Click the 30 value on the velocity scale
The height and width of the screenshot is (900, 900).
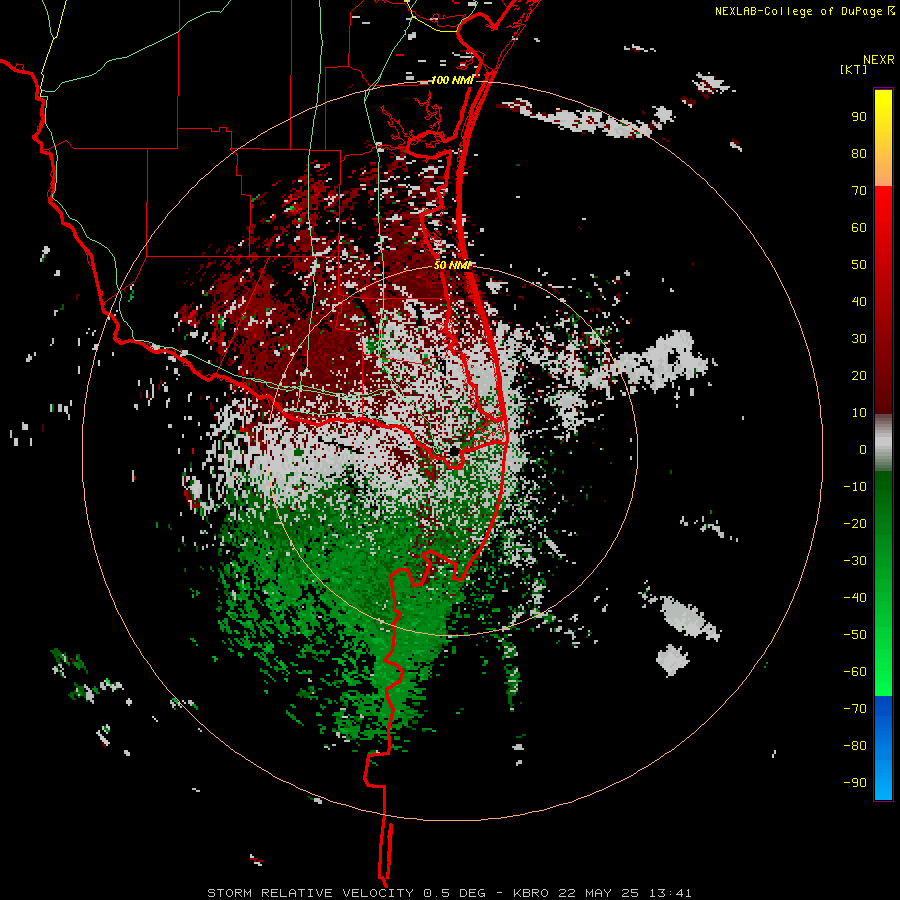click(x=859, y=339)
